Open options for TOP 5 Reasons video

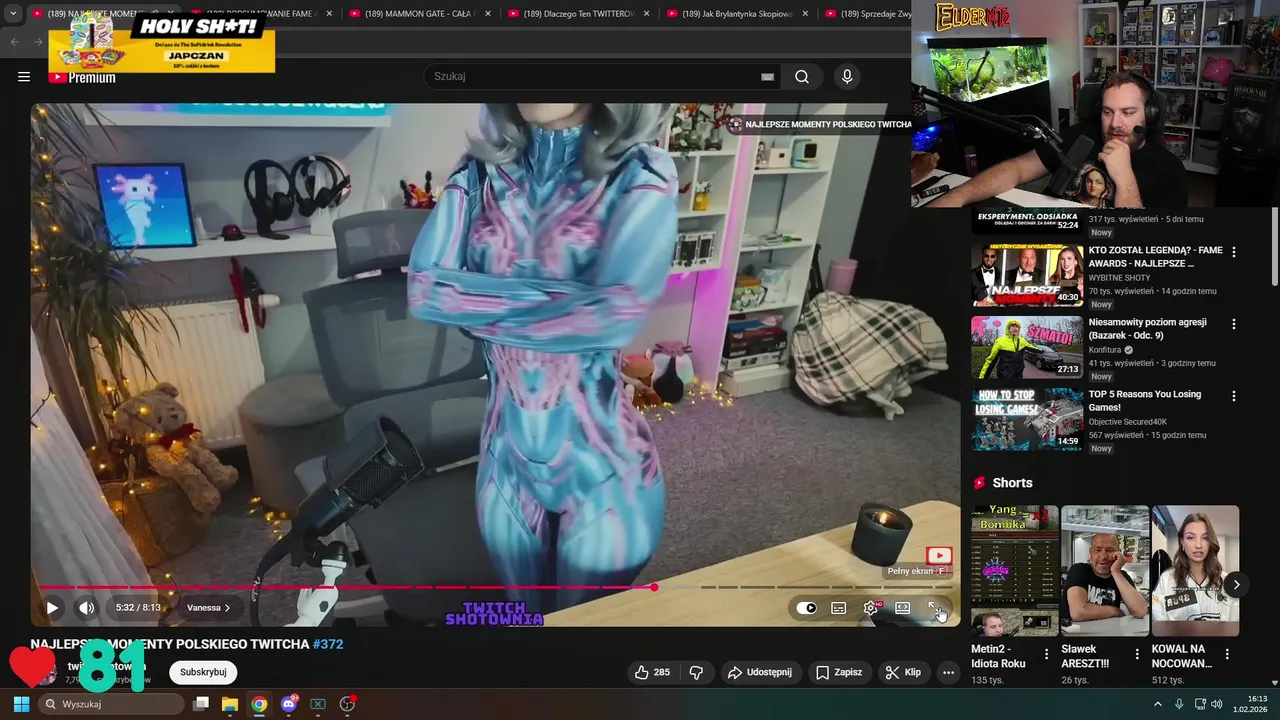1233,396
